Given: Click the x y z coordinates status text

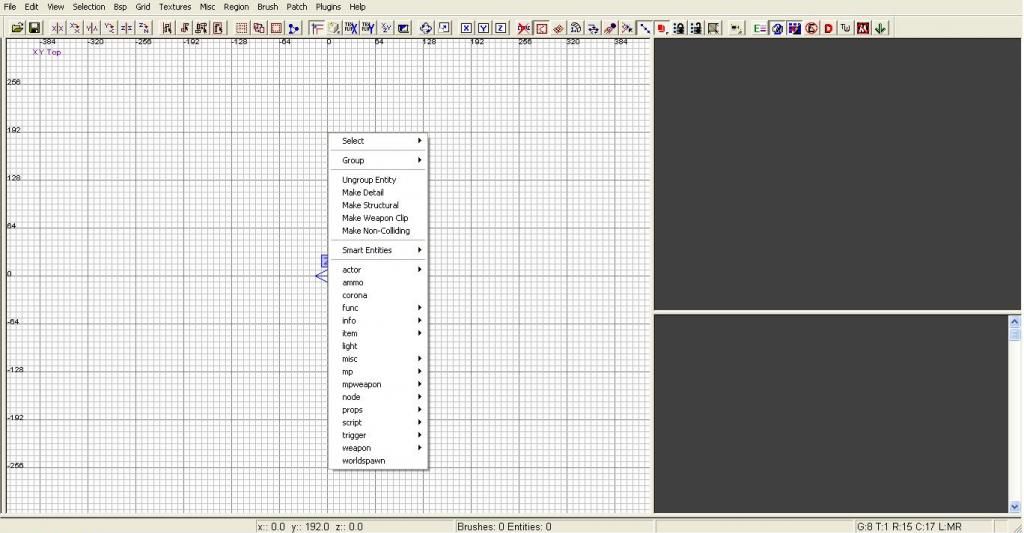Looking at the screenshot, I should point(310,526).
